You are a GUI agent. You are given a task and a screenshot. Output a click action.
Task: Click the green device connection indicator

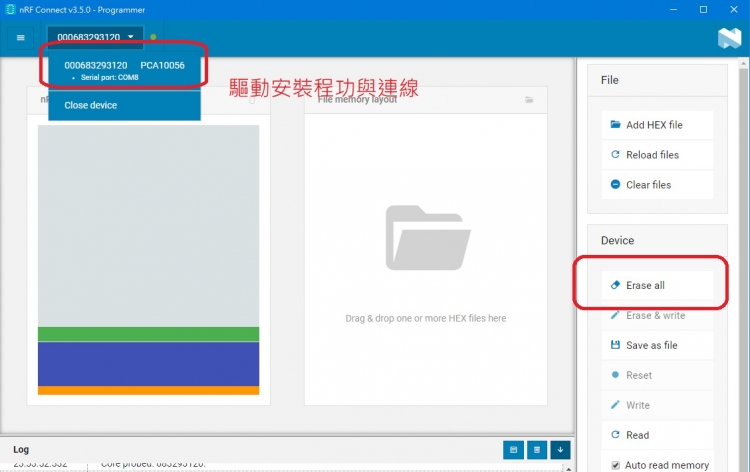[x=153, y=38]
